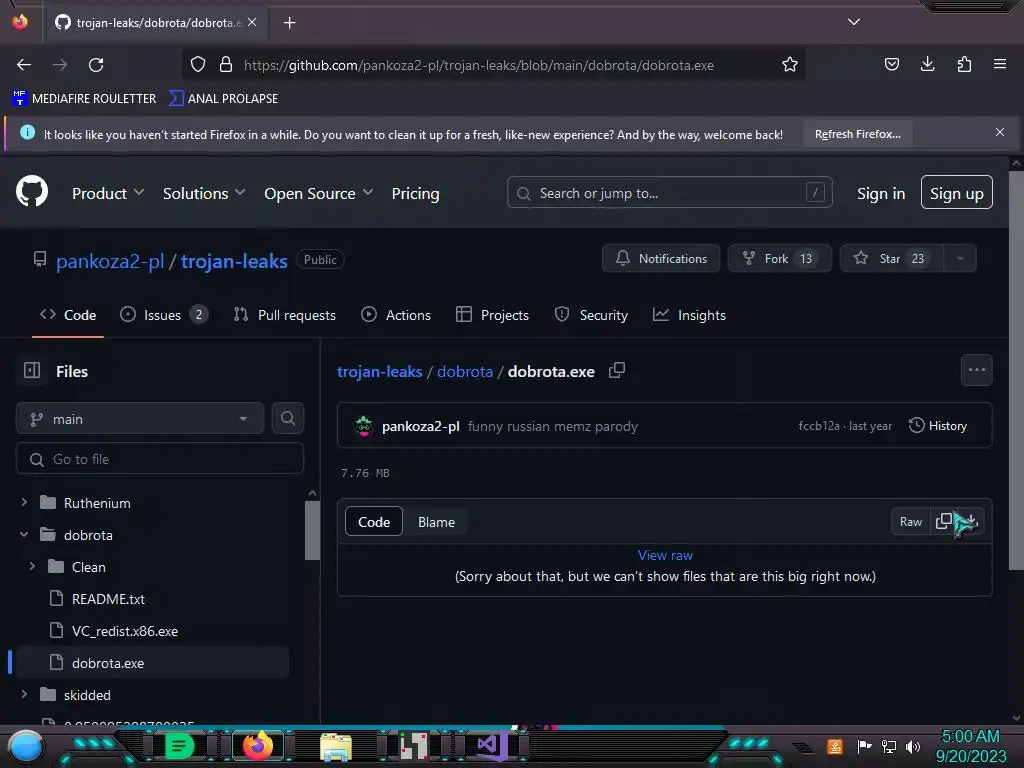The height and width of the screenshot is (768, 1024).
Task: Open dobrota breadcrumb link
Action: [465, 372]
